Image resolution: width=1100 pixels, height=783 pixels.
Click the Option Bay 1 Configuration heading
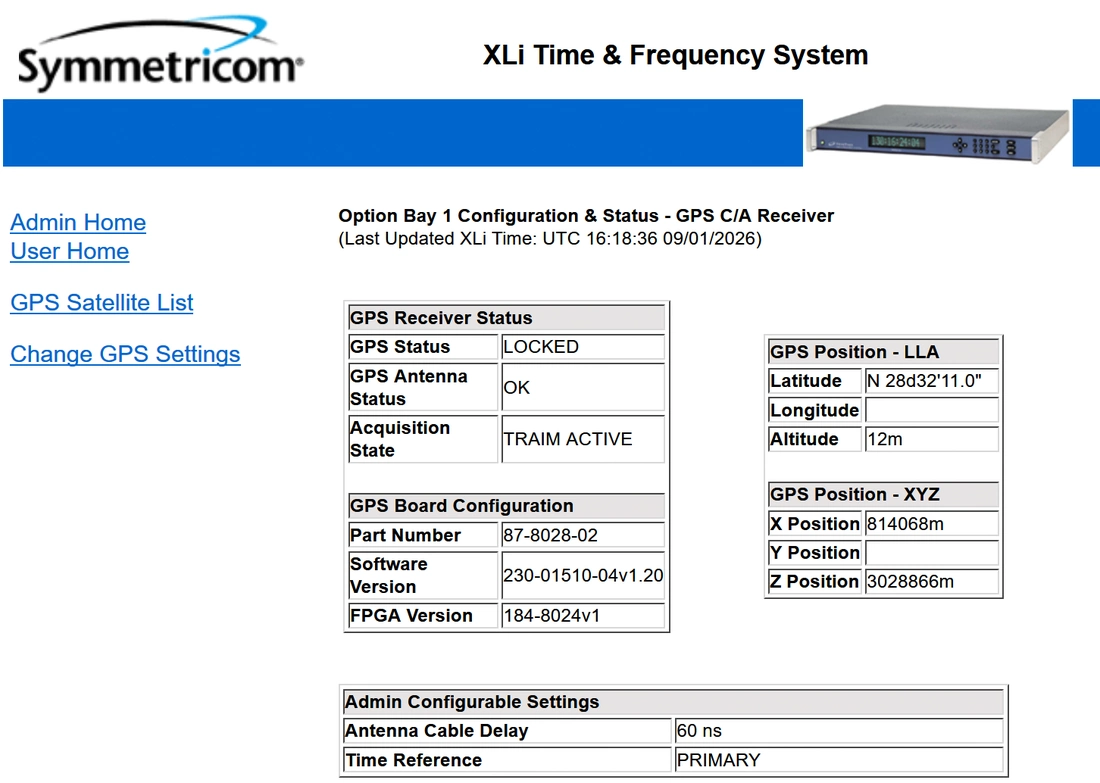586,215
